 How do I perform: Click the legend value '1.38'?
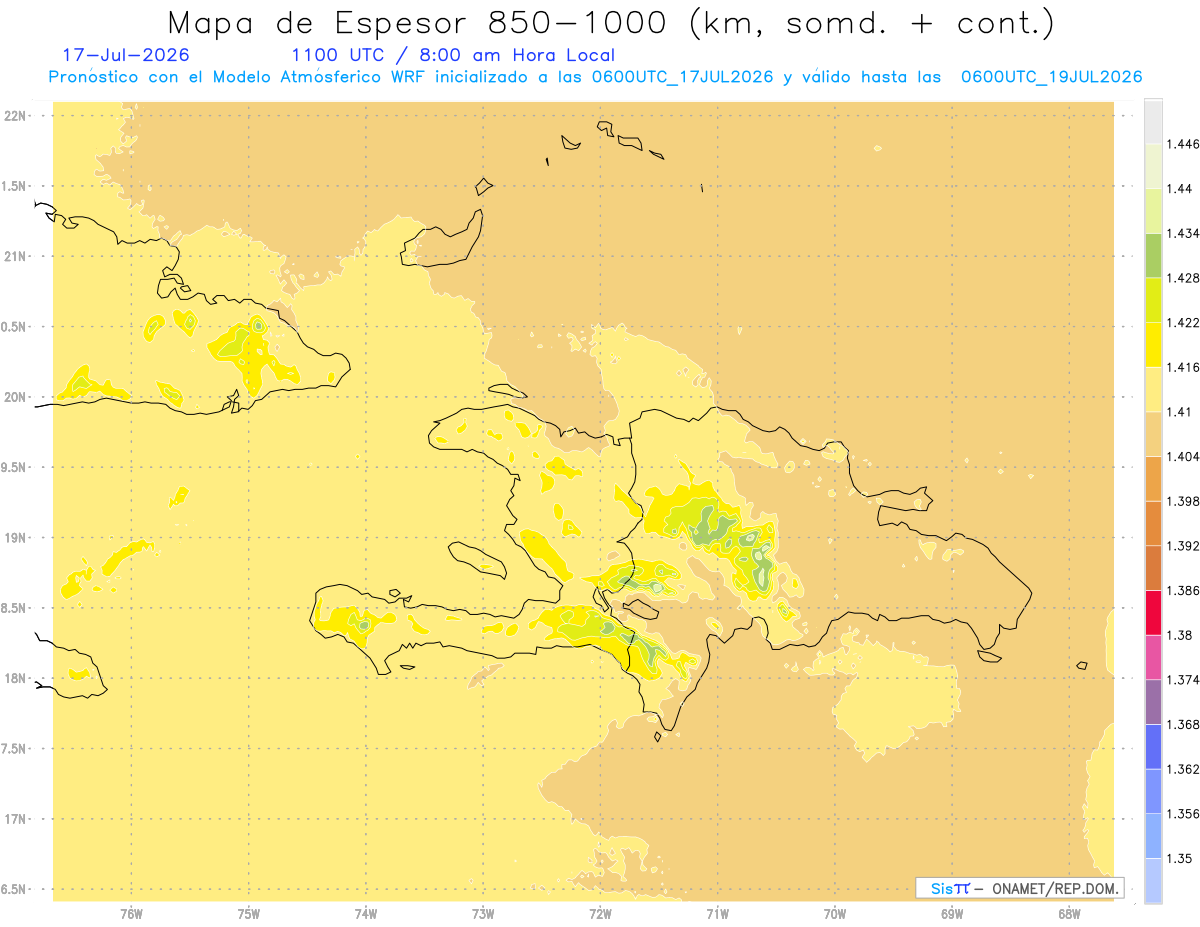tap(1180, 635)
